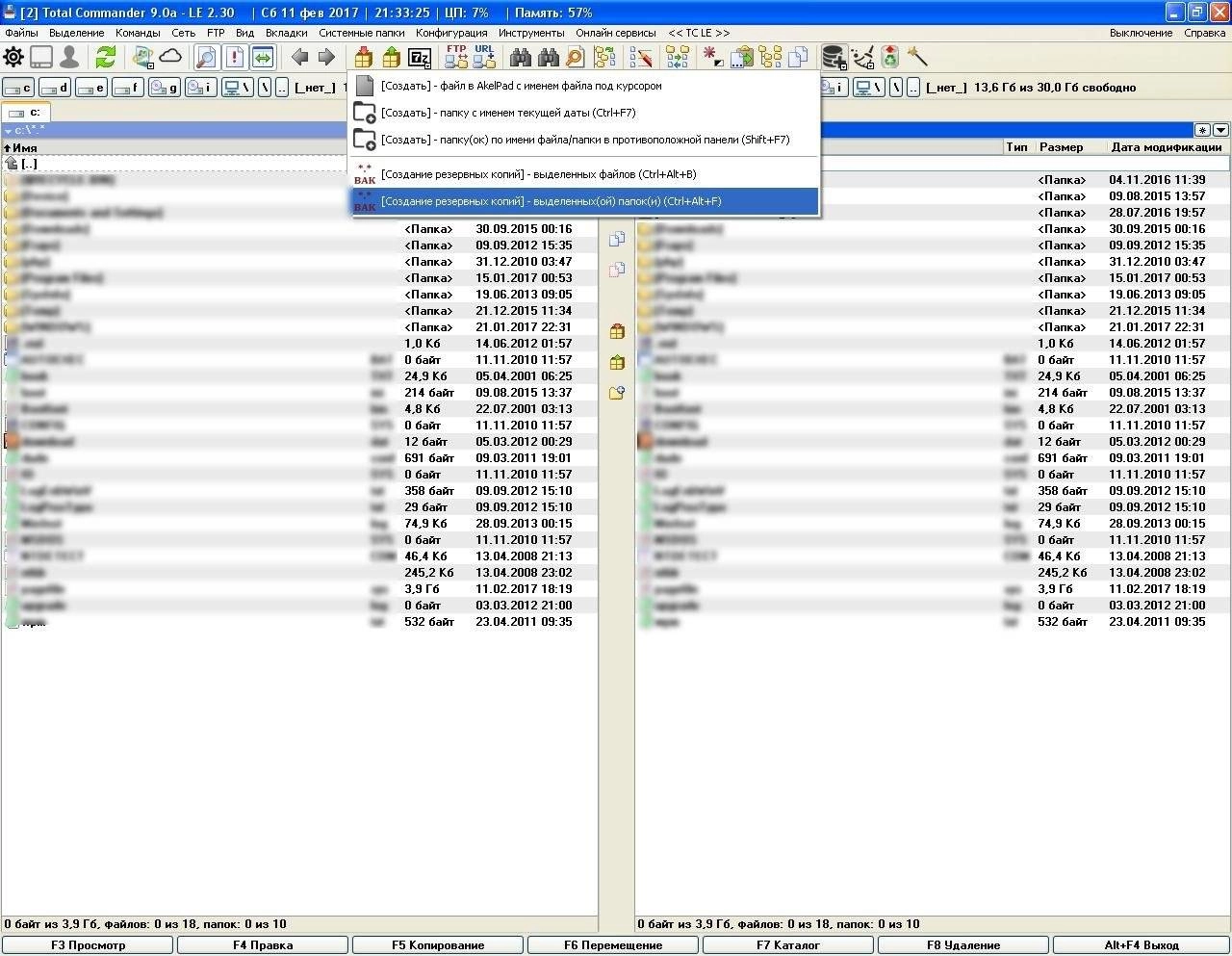Click the F8 Удаление button
Viewport: 1232px width, 956px height.
[963, 945]
